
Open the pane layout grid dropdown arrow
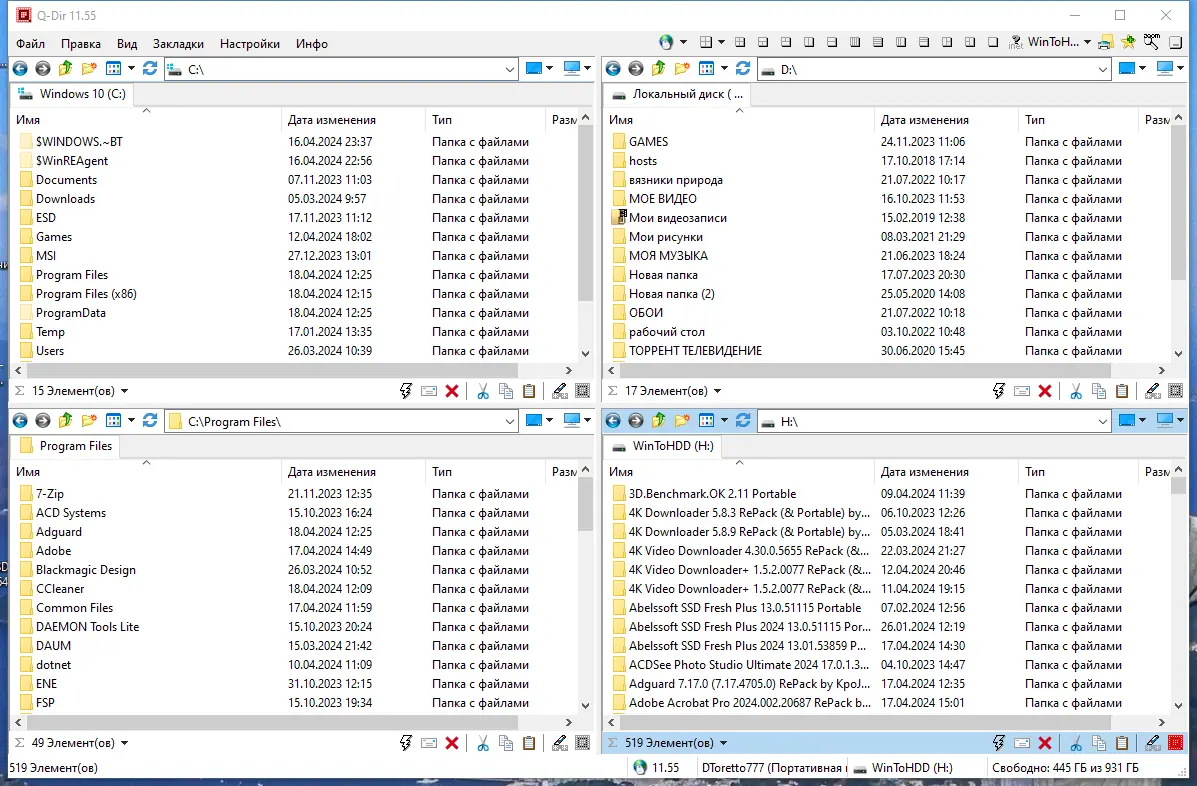[x=721, y=43]
